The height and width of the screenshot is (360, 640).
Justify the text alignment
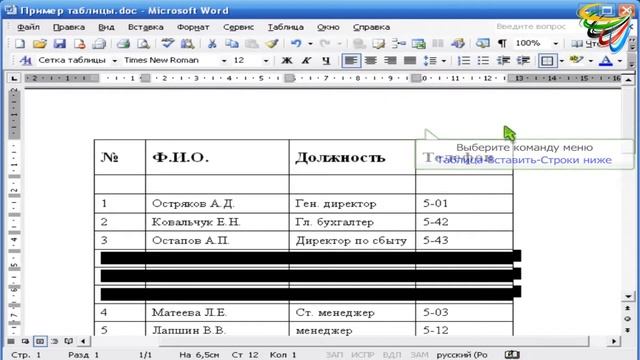[x=410, y=60]
